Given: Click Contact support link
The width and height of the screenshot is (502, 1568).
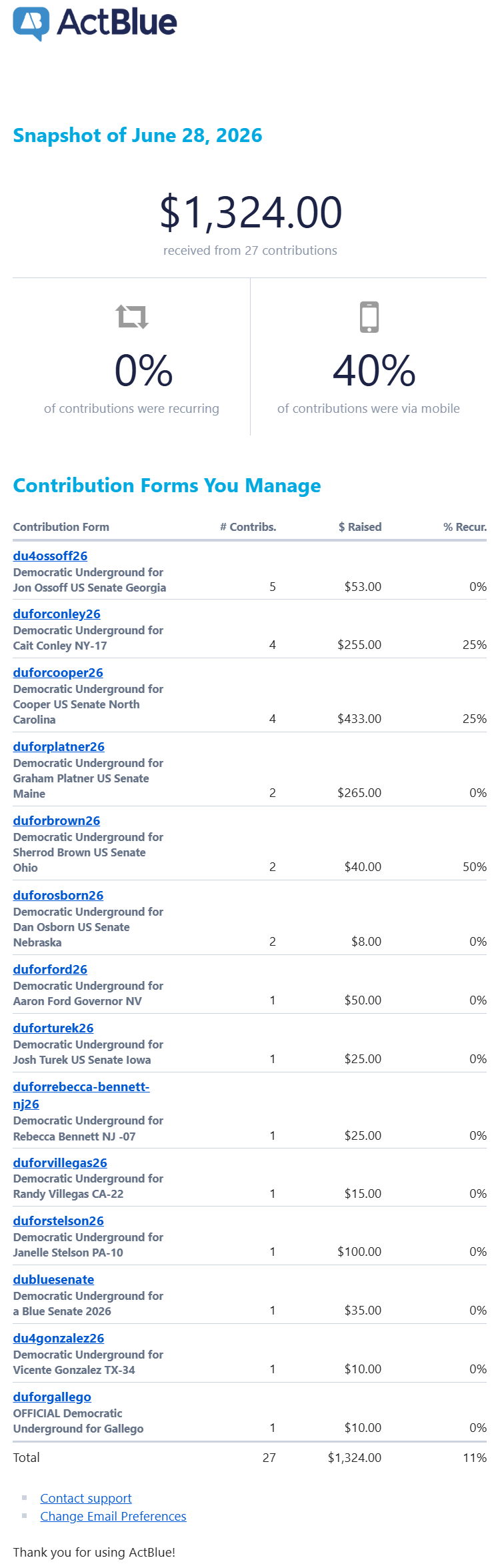Looking at the screenshot, I should pos(86,1498).
